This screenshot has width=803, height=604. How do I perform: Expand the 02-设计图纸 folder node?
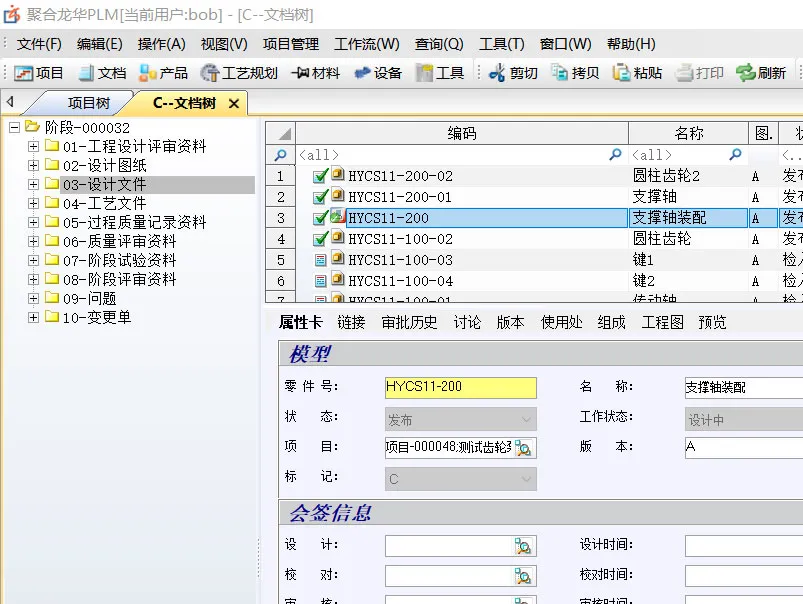pyautogui.click(x=34, y=166)
